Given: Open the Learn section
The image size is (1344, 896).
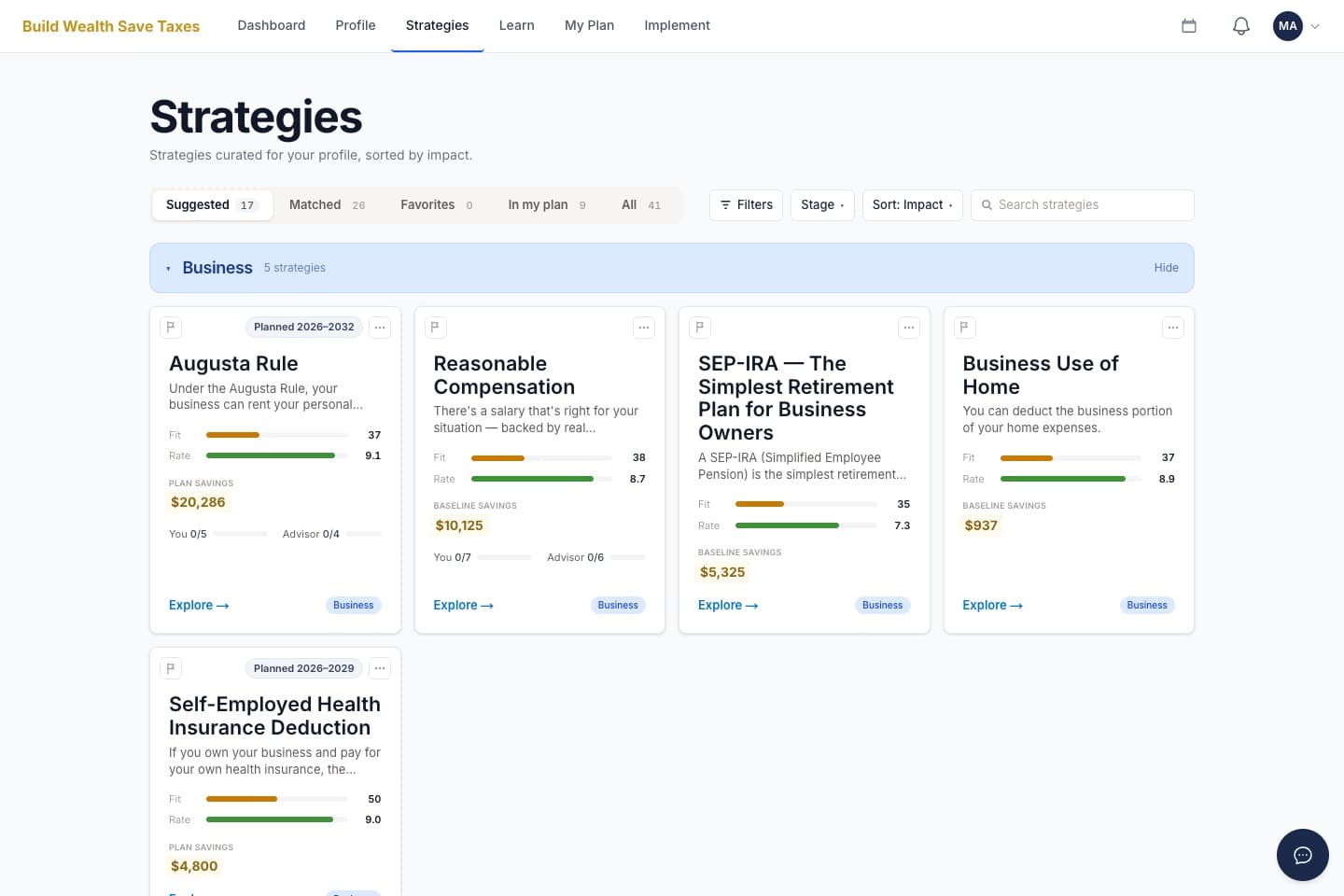Looking at the screenshot, I should coord(517,26).
